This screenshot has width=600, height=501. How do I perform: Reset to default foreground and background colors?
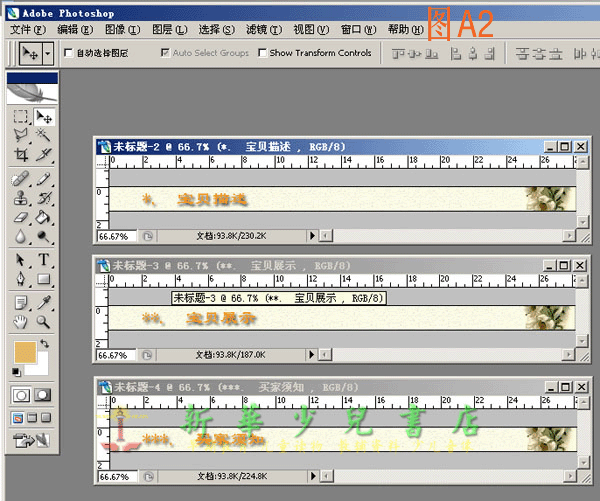click(16, 372)
